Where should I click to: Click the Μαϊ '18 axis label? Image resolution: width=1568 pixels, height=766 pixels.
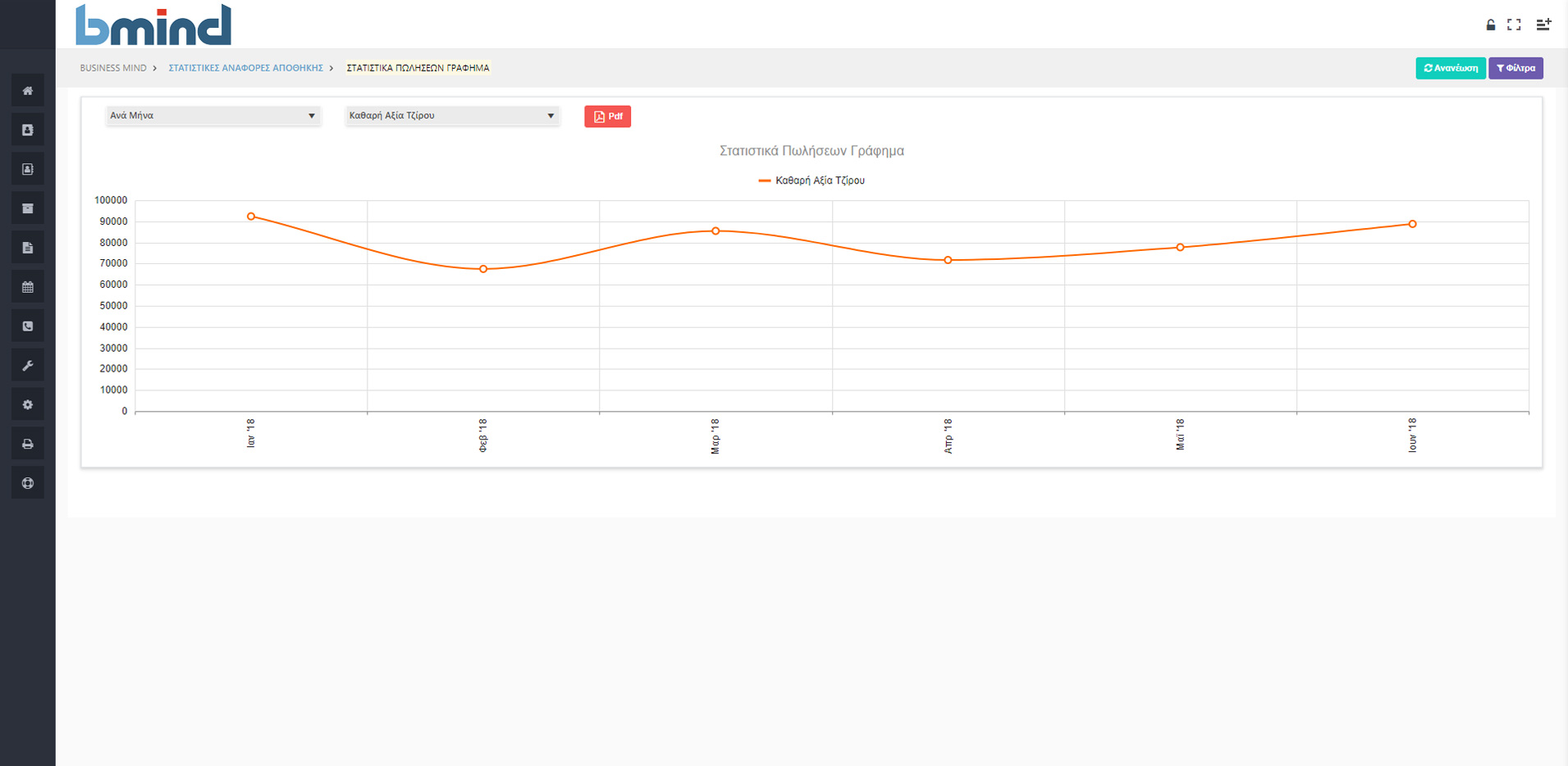point(1180,434)
